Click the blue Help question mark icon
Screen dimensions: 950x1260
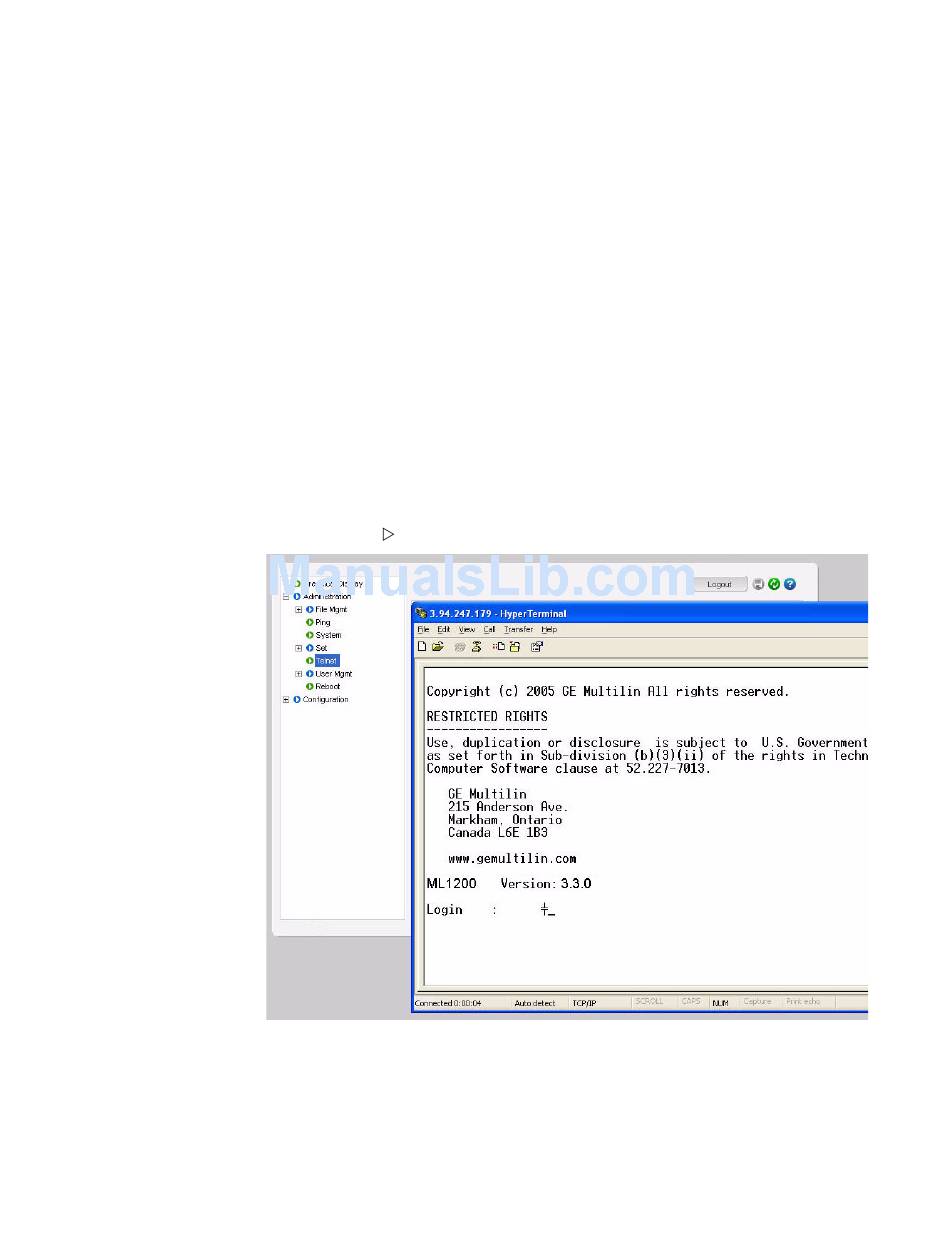click(790, 584)
